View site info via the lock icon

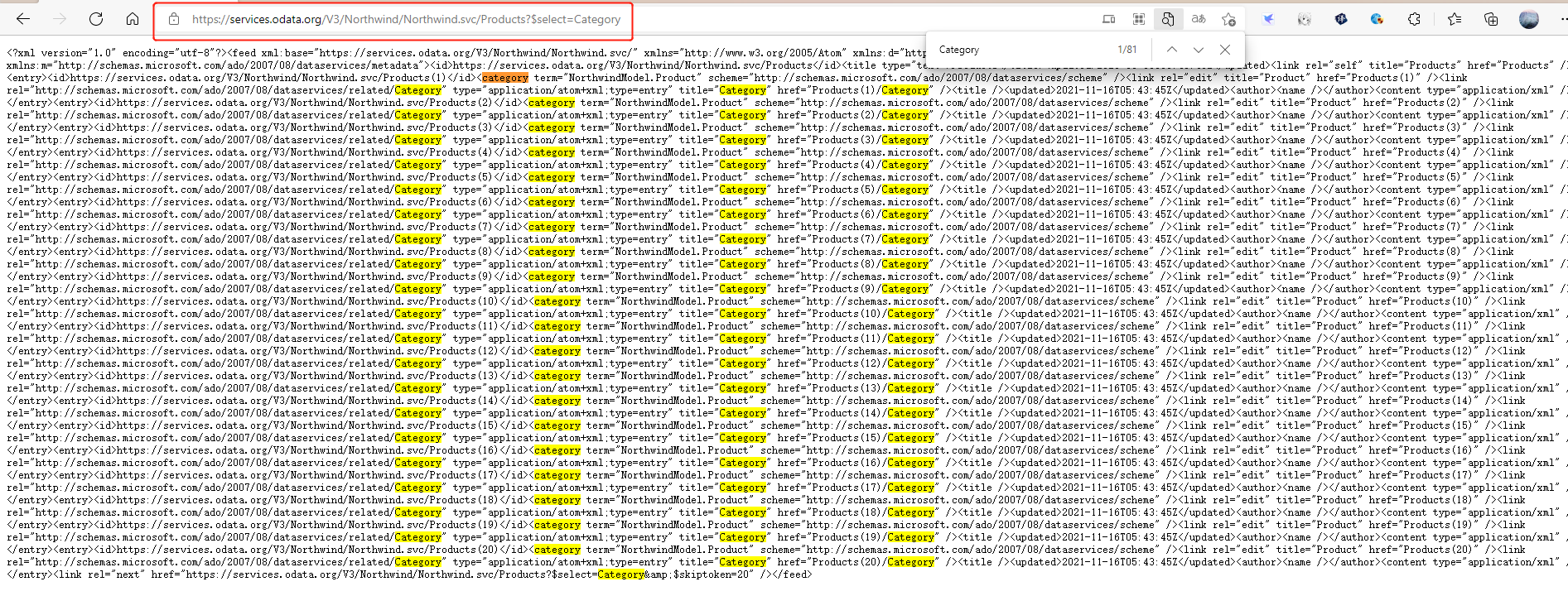(x=174, y=19)
